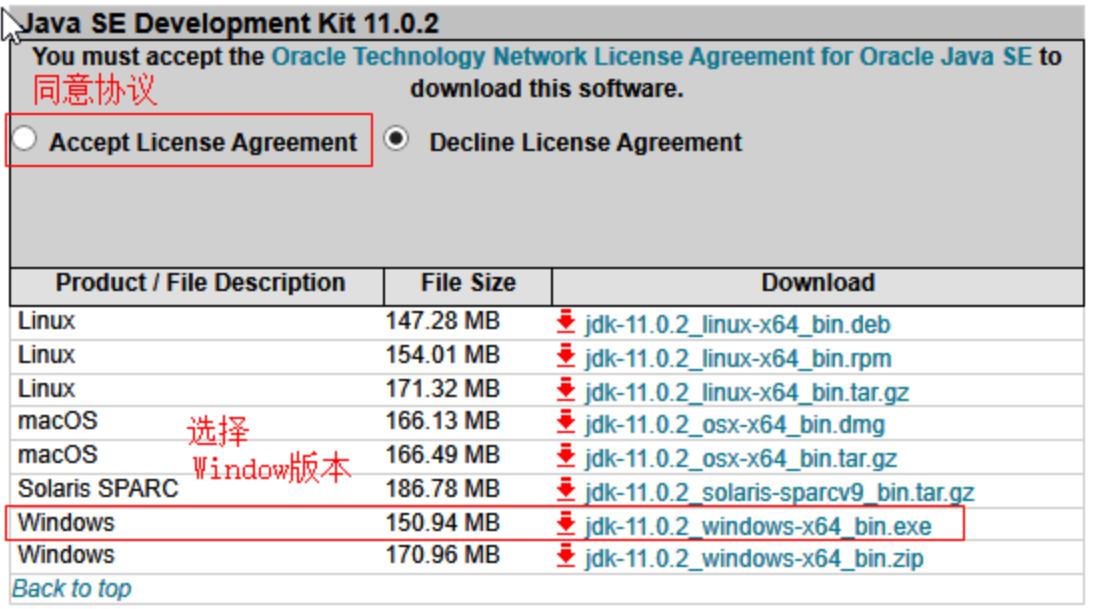1093x609 pixels.
Task: Click download arrow icon for osx-x64_bin.dmg
Action: click(x=566, y=425)
